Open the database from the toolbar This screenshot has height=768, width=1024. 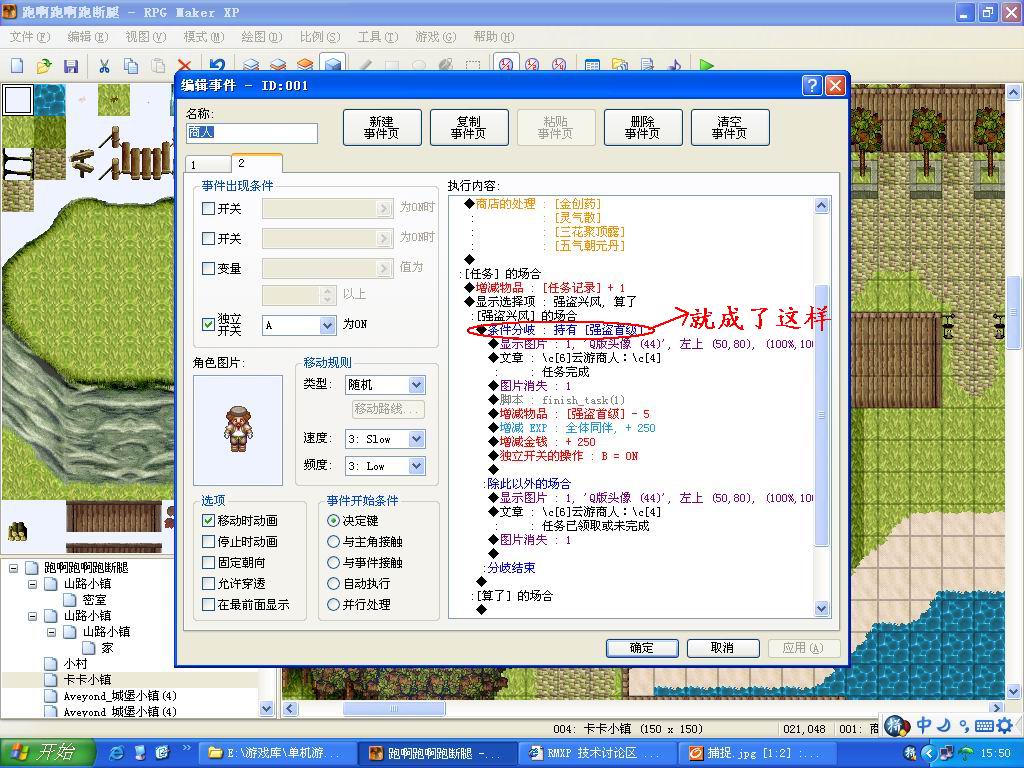592,65
